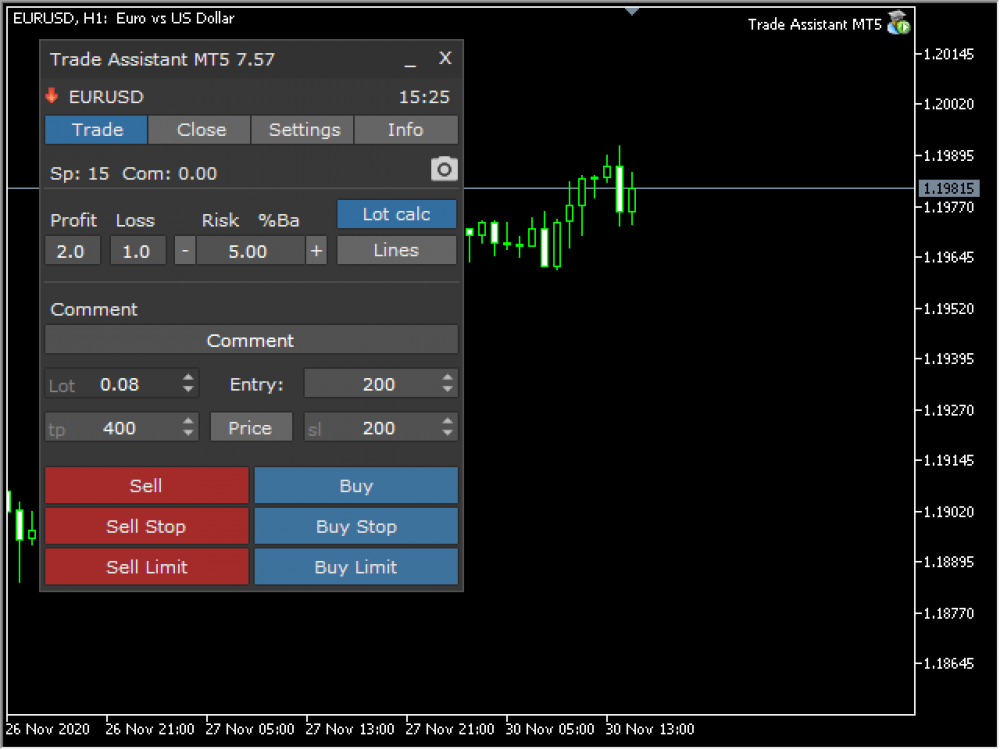Increase Lot using the up spinner arrow
This screenshot has height=750, width=1000.
(188, 378)
